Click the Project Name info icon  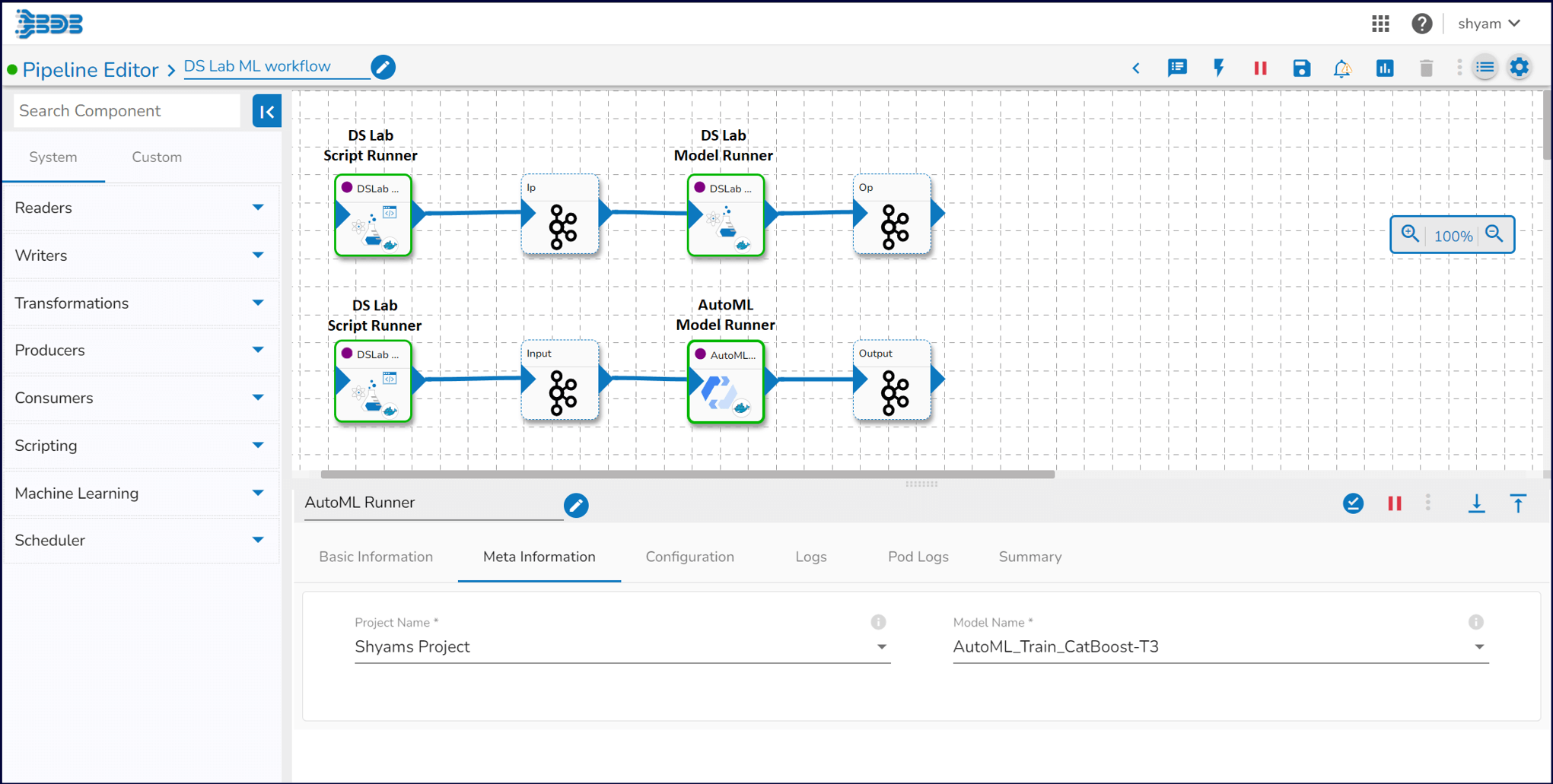pos(878,622)
